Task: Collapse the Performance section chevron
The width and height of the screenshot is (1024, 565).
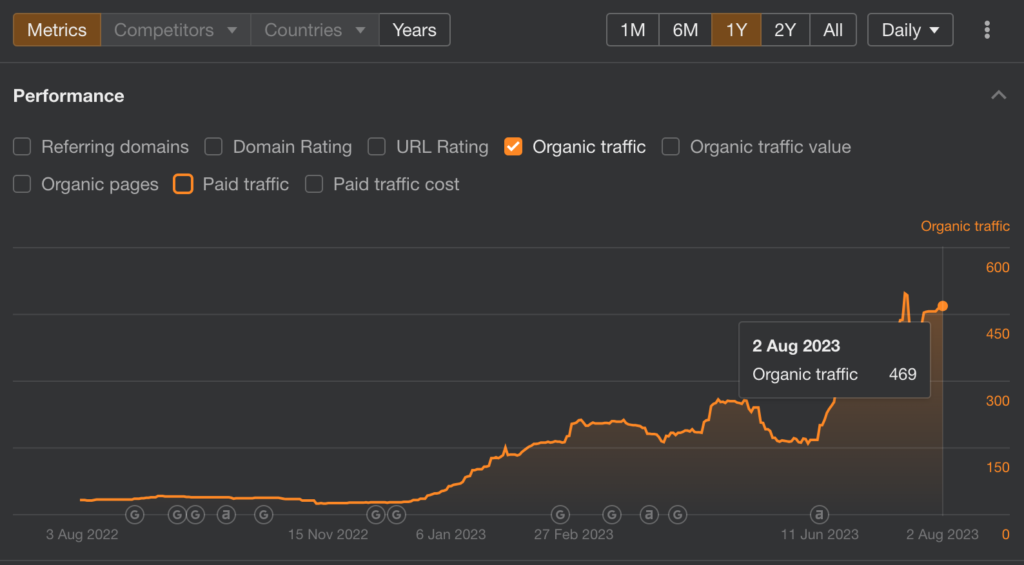Action: [999, 95]
